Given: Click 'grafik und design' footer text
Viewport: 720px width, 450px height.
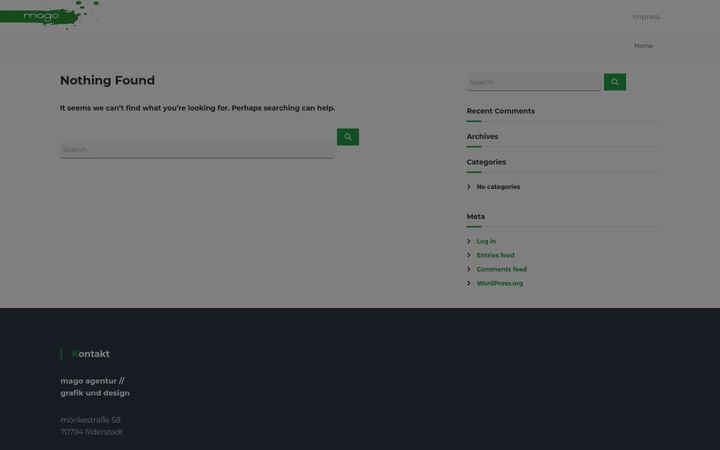Looking at the screenshot, I should coord(95,393).
